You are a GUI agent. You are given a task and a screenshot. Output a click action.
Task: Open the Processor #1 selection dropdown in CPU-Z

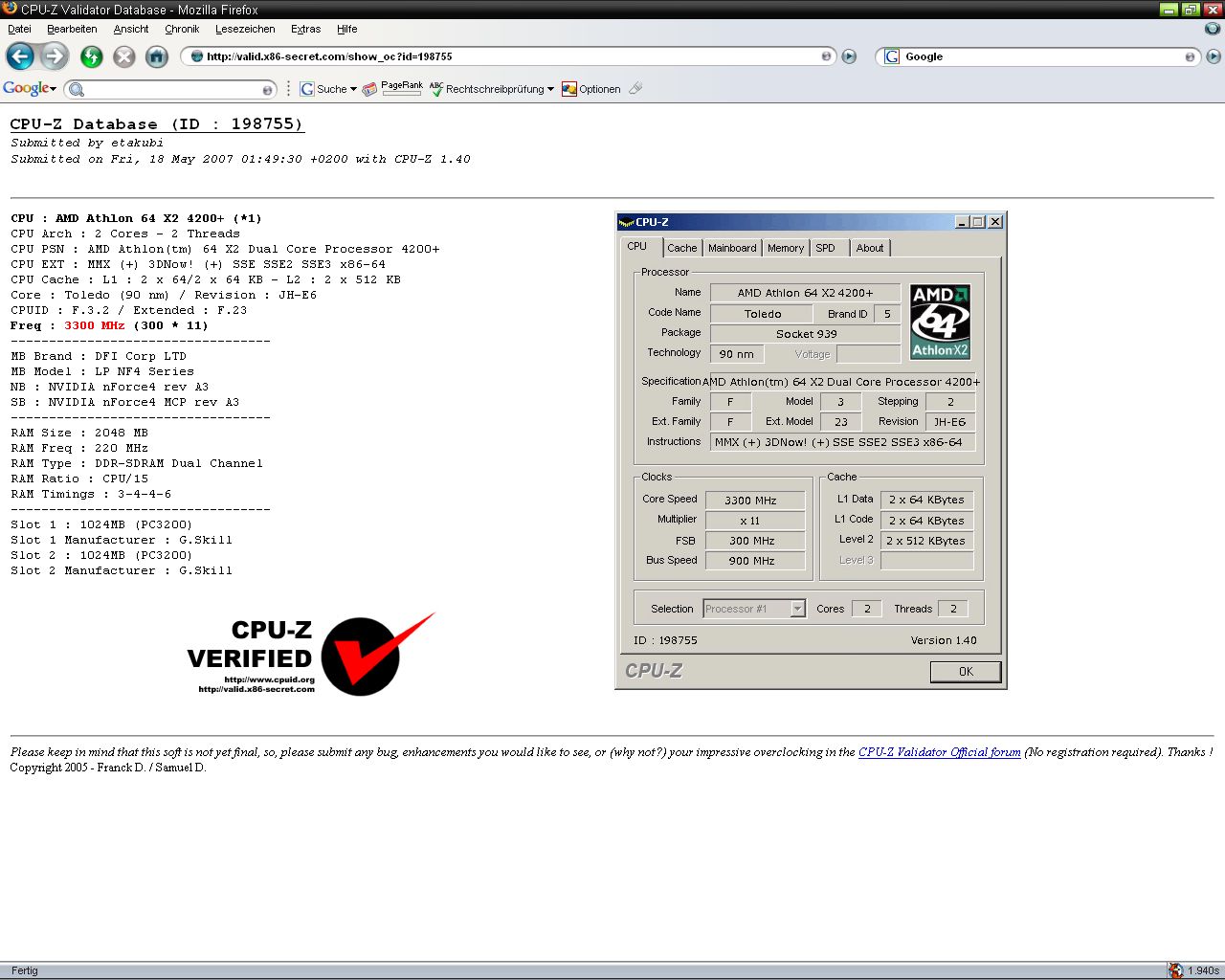click(x=797, y=609)
